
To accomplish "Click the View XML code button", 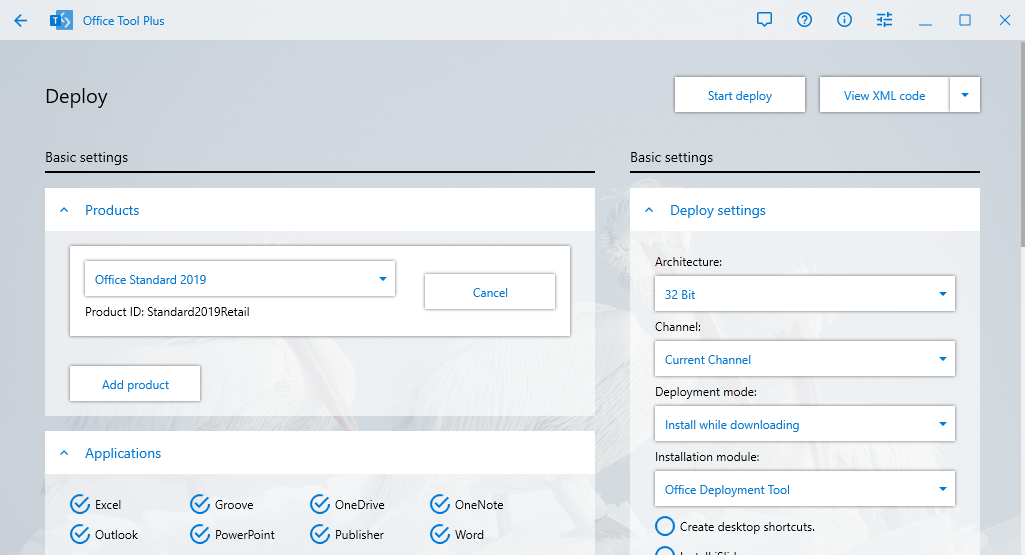I will tap(884, 95).
